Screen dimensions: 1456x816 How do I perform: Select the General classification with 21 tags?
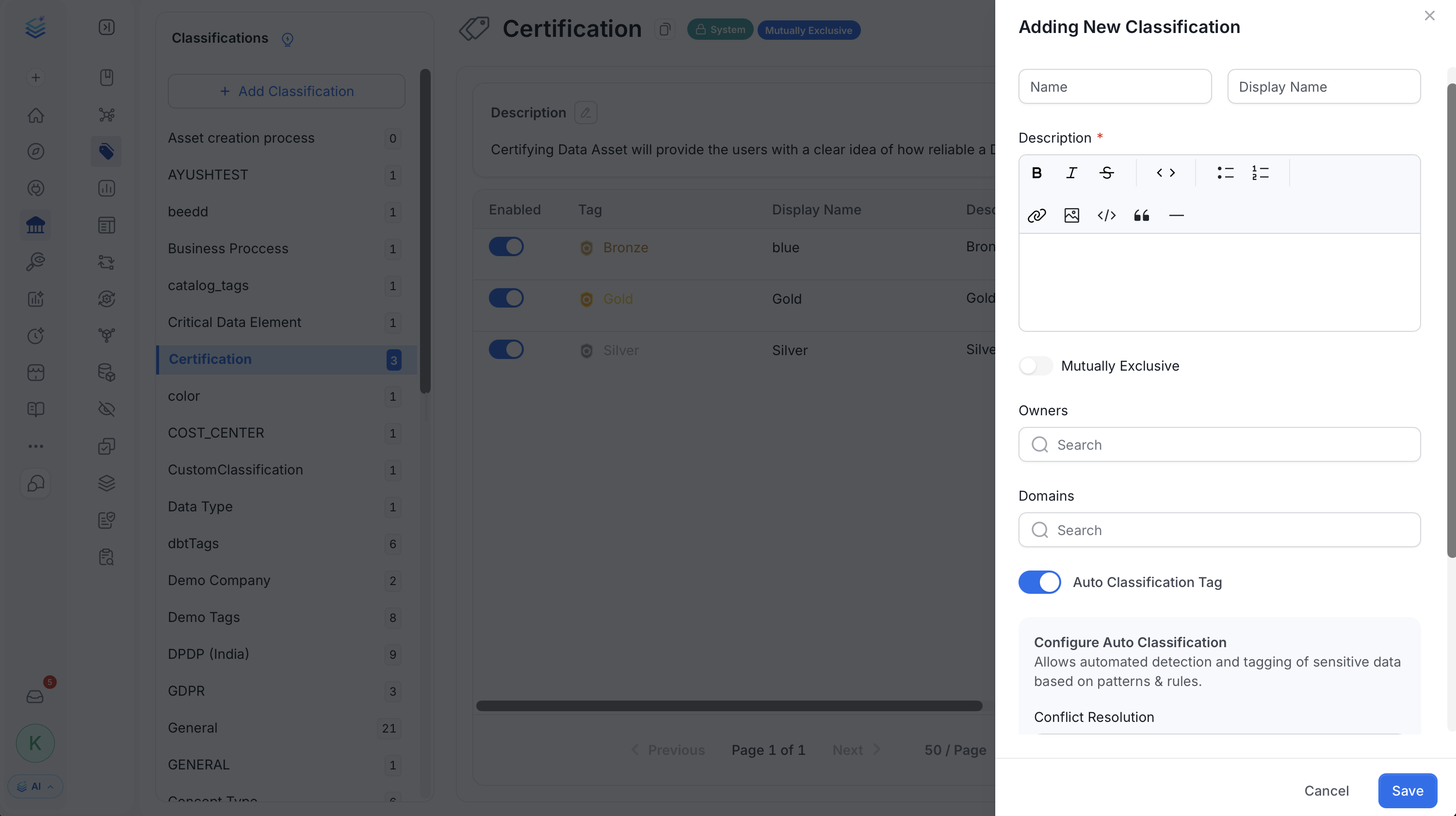pos(287,728)
